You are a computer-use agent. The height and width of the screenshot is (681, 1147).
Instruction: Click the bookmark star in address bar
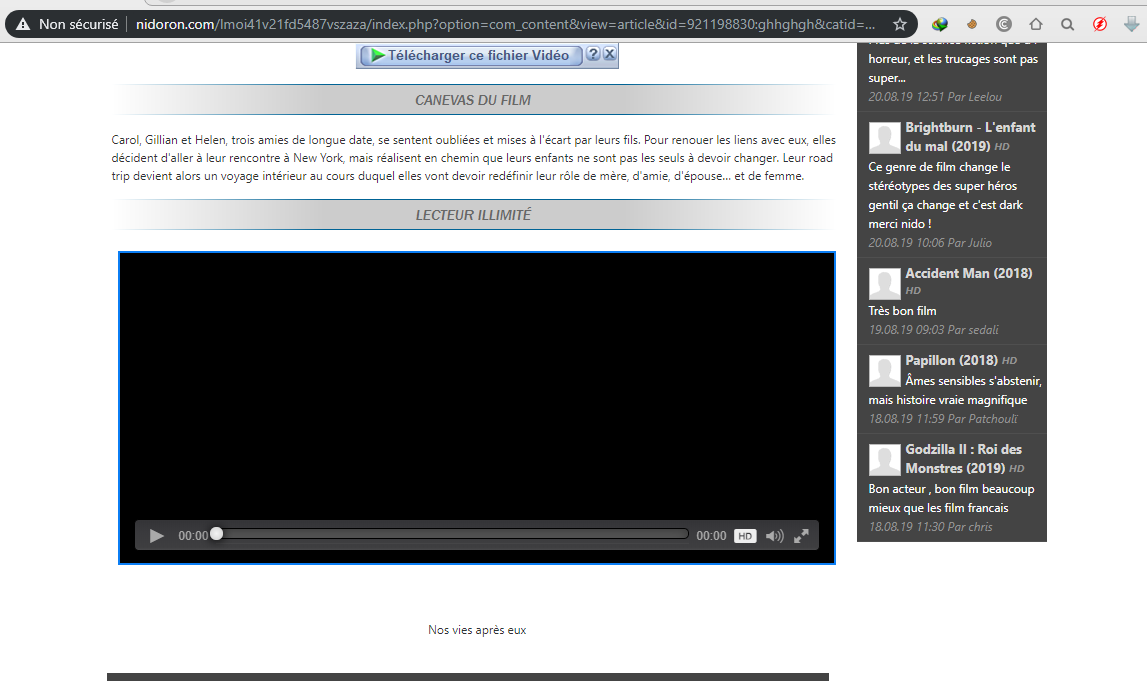(900, 24)
